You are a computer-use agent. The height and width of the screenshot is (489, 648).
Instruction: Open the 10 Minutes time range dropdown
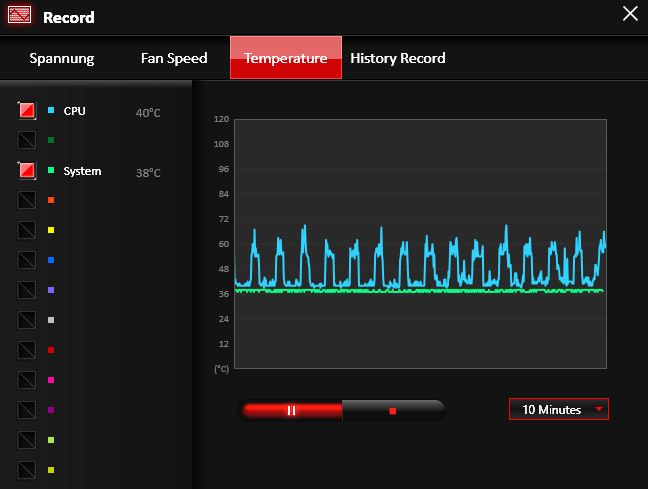click(x=559, y=409)
